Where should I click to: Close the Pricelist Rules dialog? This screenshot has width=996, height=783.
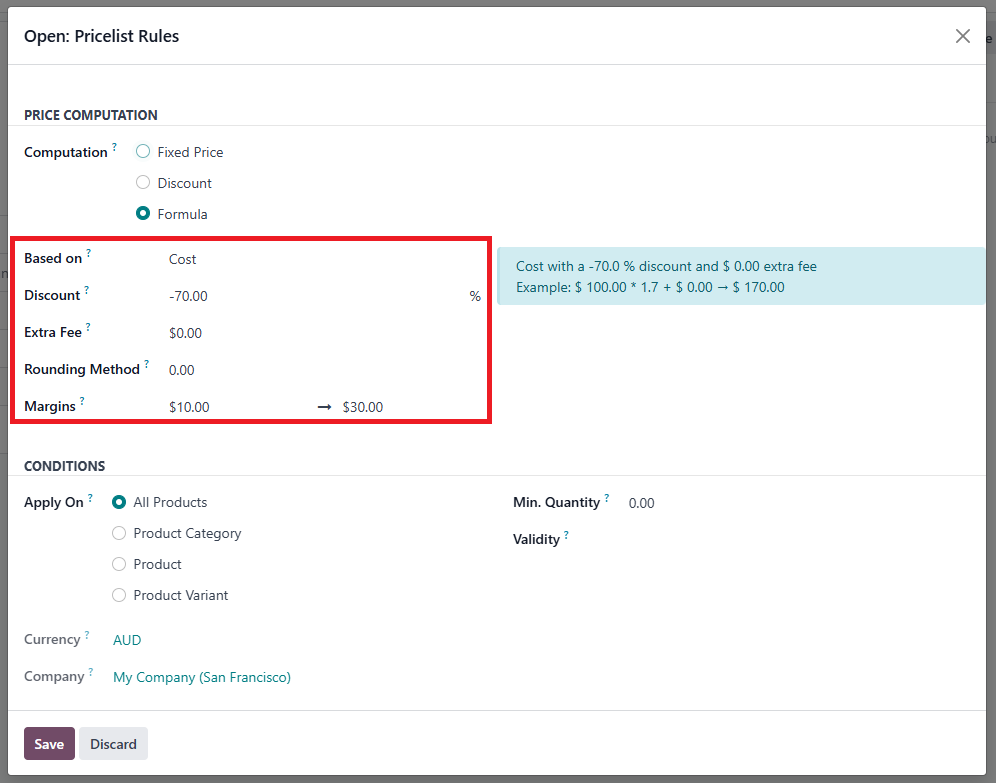click(x=962, y=36)
